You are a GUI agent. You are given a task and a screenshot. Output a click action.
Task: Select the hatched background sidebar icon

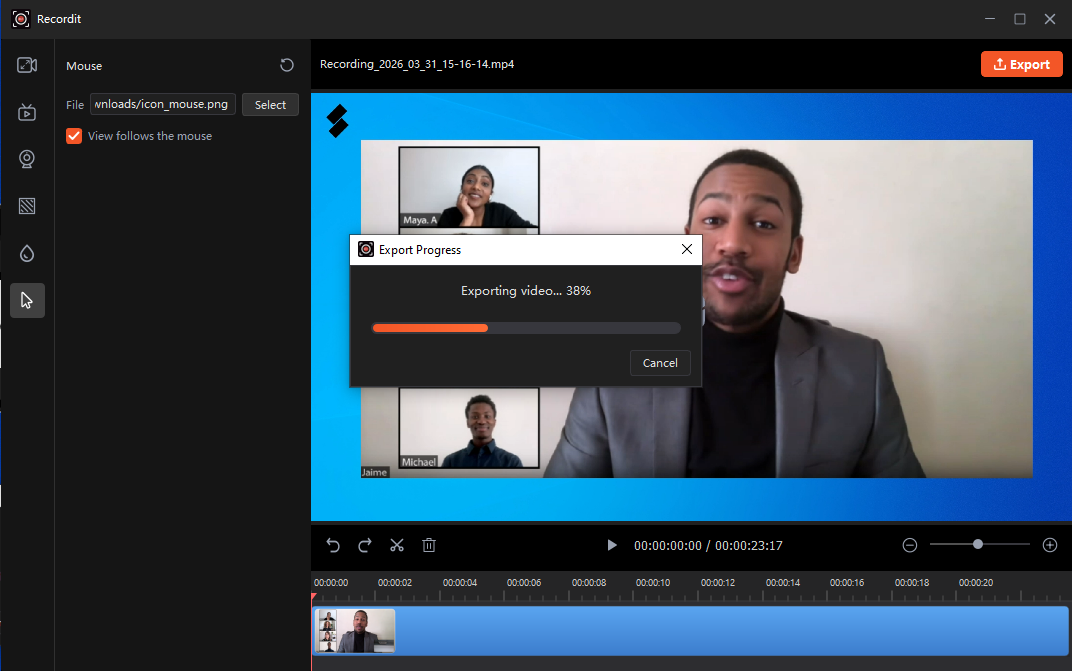[27, 206]
